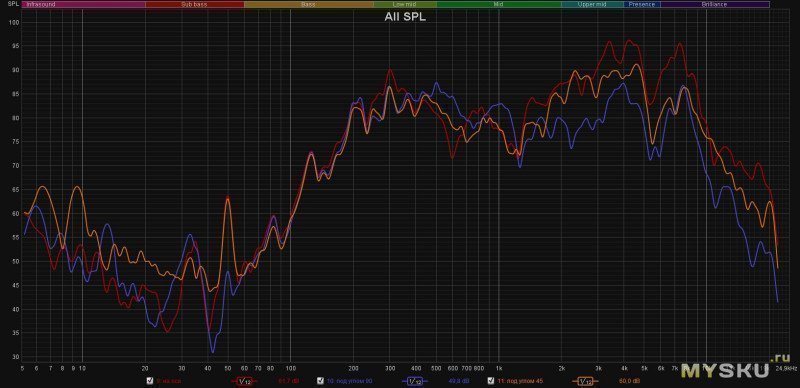800x388 pixels.
Task: Toggle the orange trace 11 checkbox
Action: click(x=491, y=380)
